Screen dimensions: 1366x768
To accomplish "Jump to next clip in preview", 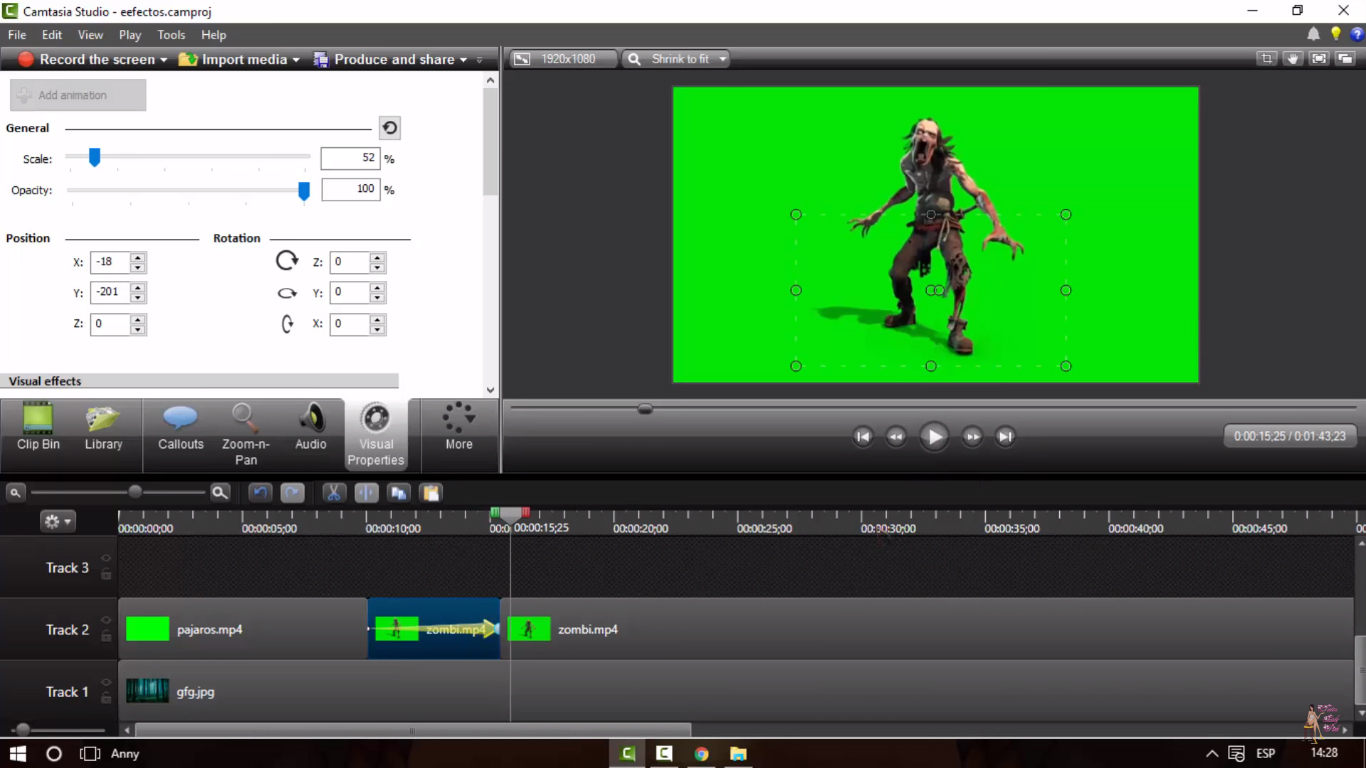I will tap(1005, 436).
